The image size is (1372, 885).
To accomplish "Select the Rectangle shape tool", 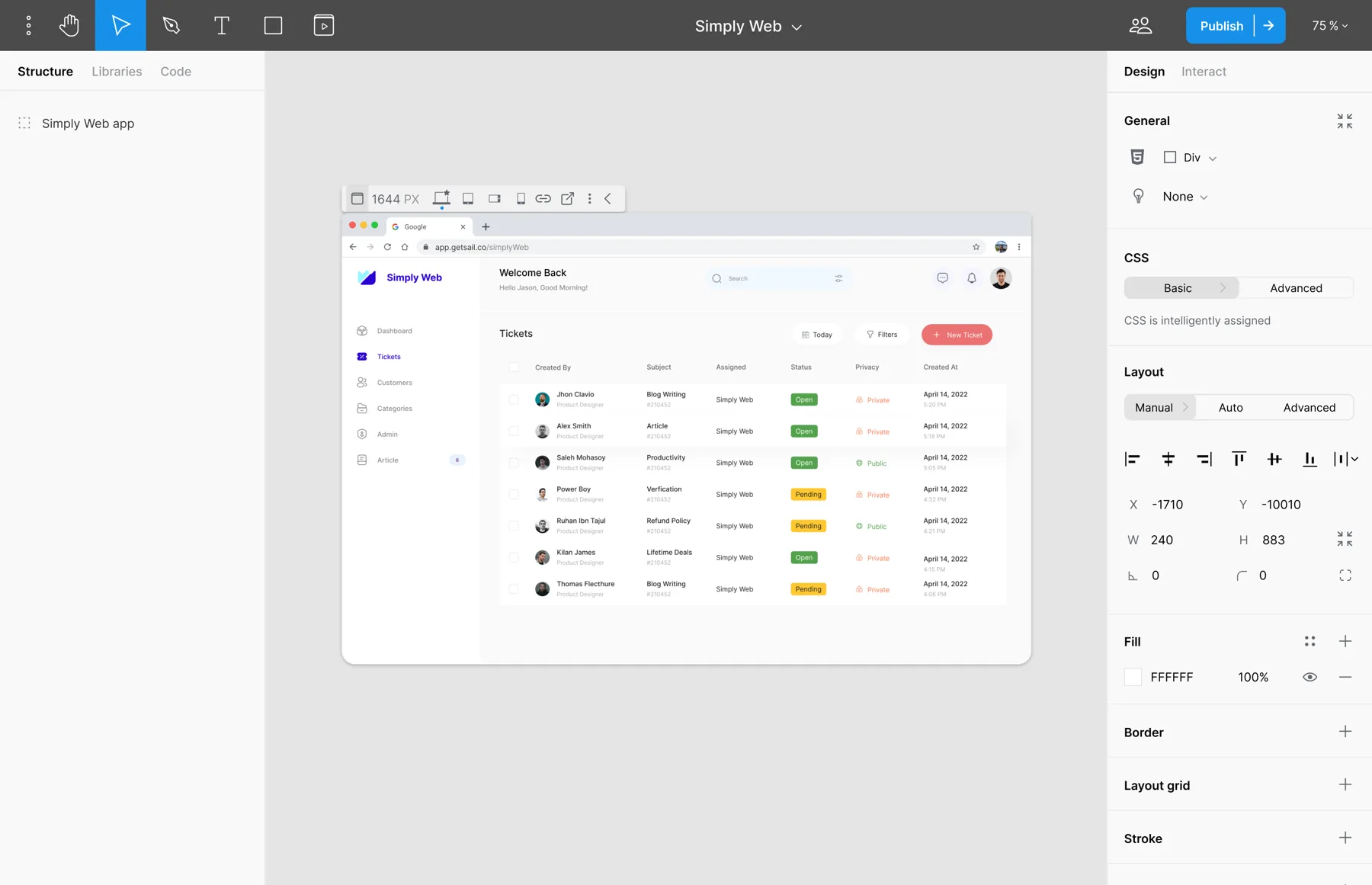I will [x=273, y=25].
